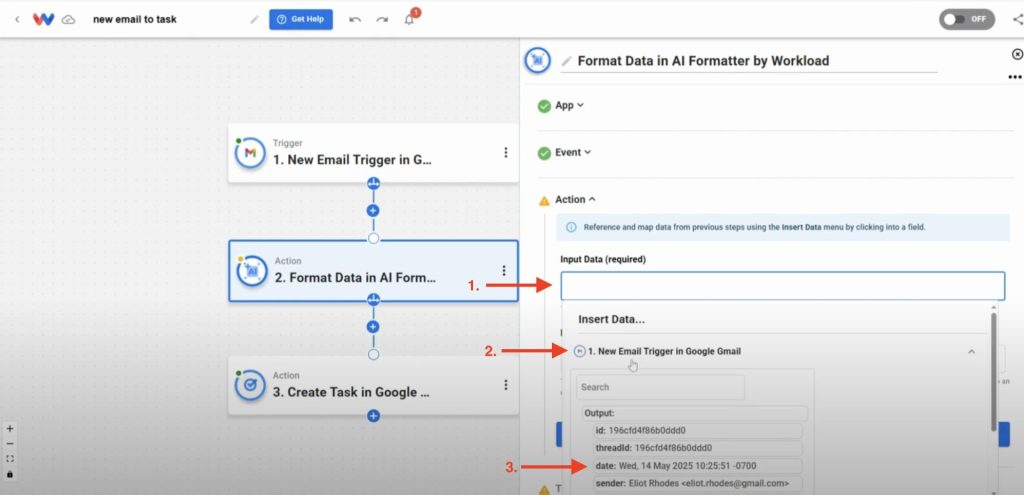Click the AI Formatter icon in panel header
The height and width of the screenshot is (495, 1024).
point(538,61)
